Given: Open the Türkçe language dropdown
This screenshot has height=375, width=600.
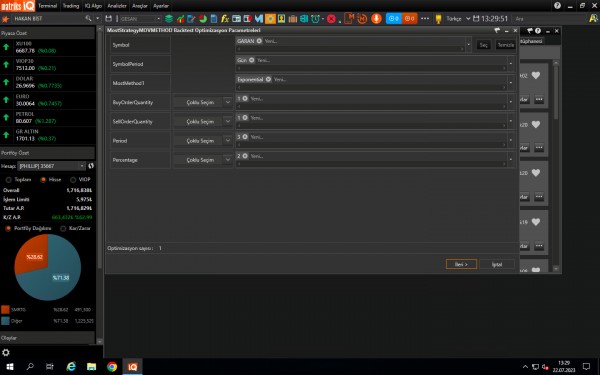Looking at the screenshot, I should (x=468, y=18).
